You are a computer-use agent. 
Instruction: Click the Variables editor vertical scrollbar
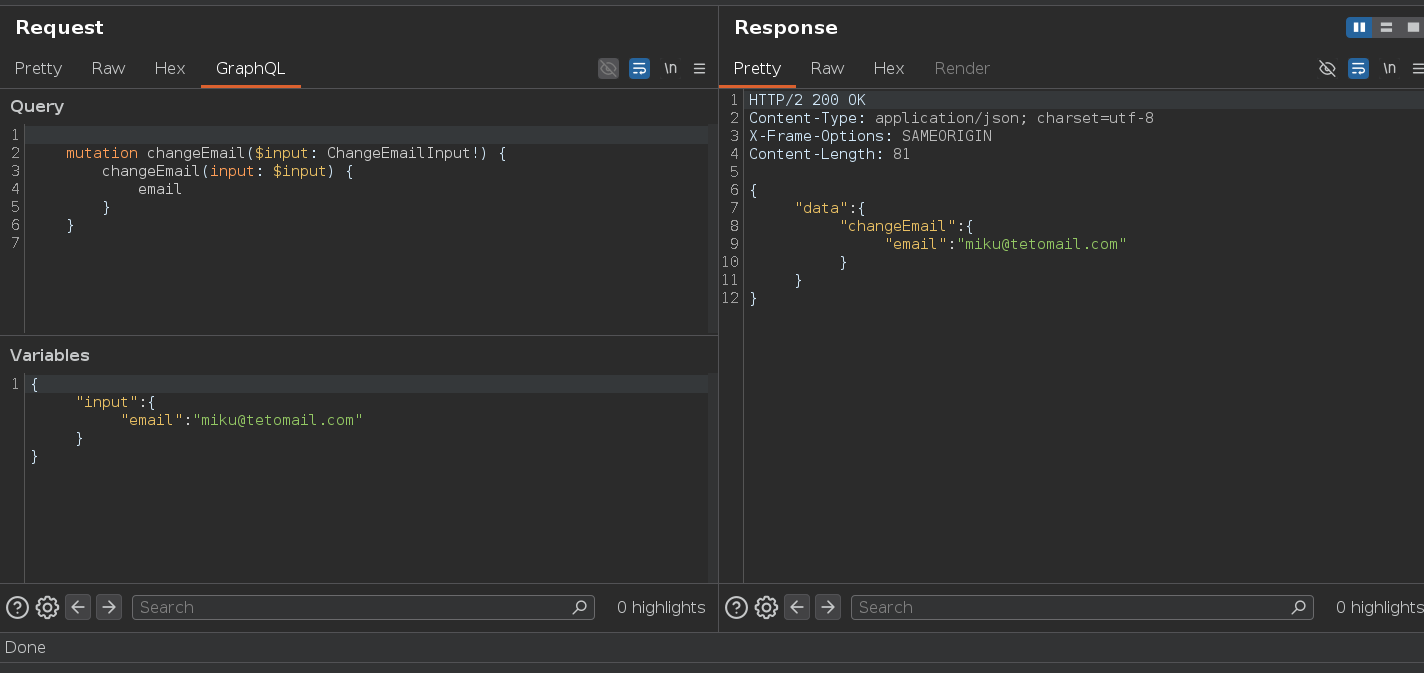tap(713, 478)
